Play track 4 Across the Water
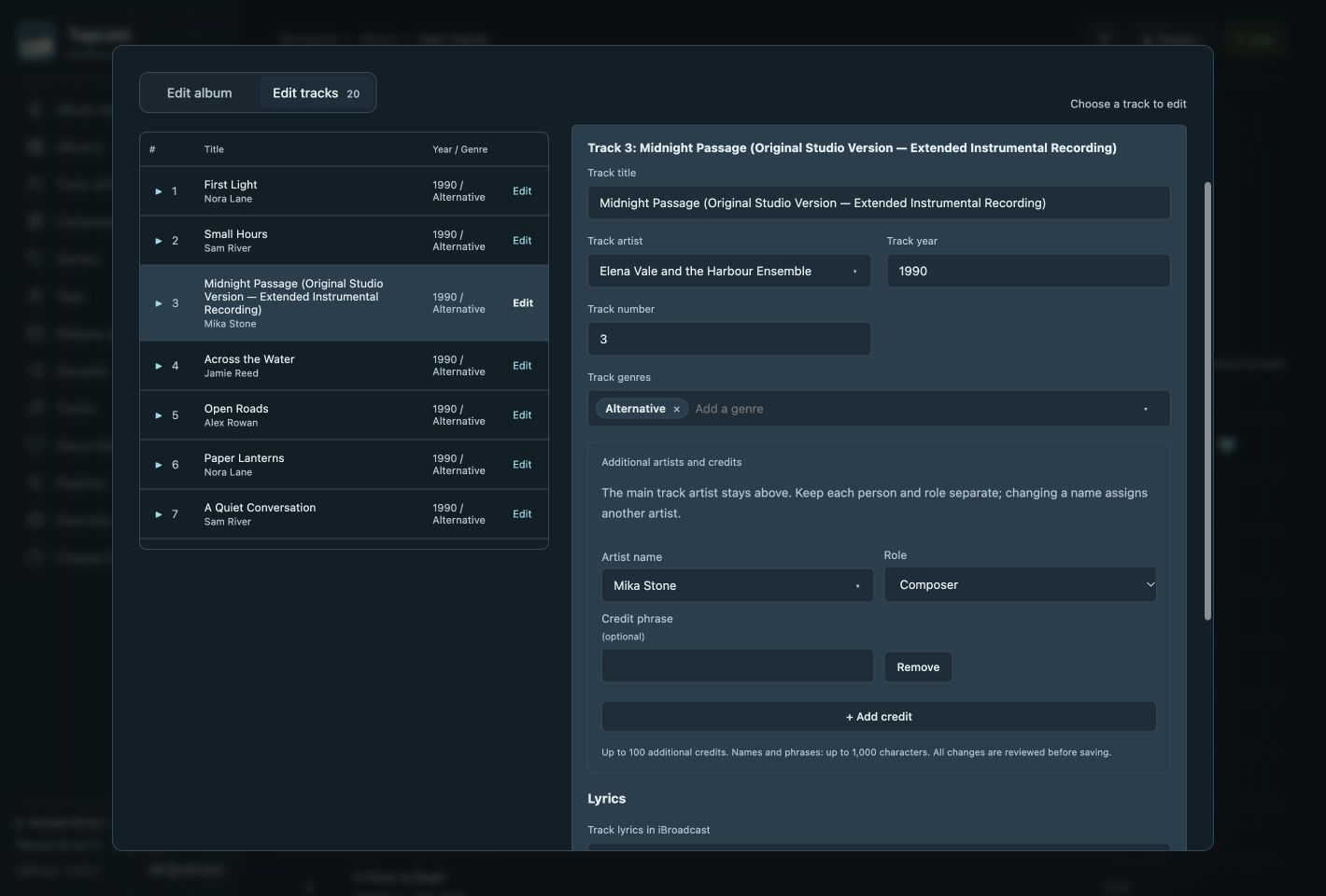 click(159, 366)
